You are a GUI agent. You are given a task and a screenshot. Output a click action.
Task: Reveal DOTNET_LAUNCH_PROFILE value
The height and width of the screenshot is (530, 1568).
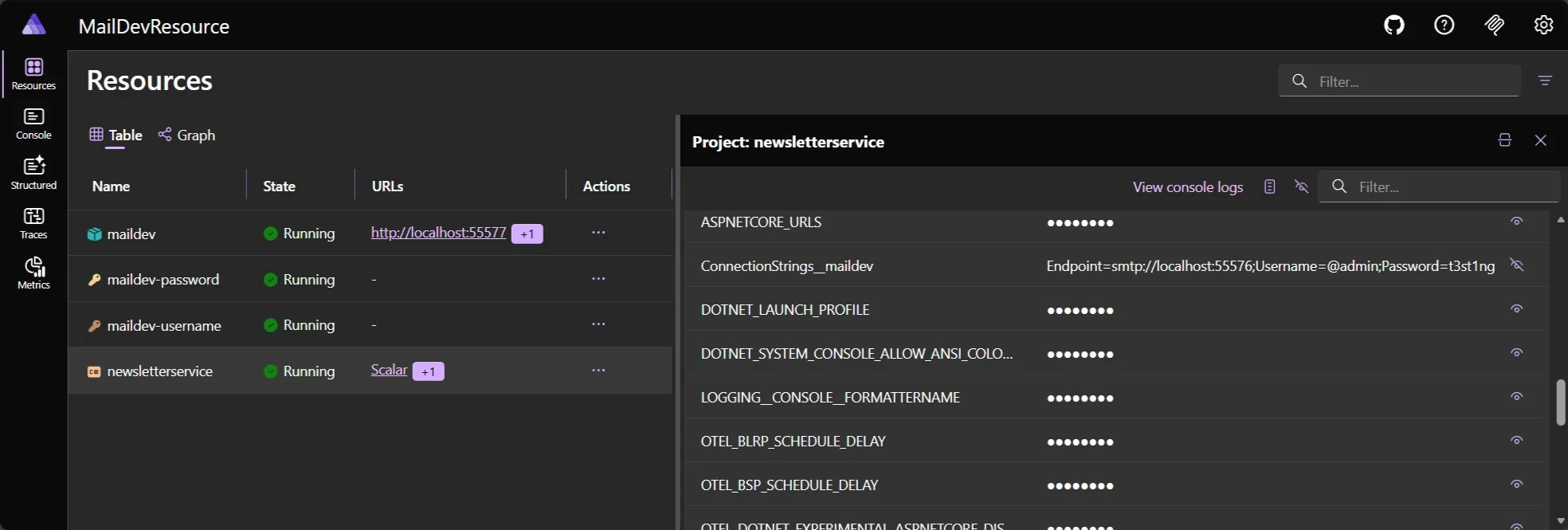click(1516, 309)
